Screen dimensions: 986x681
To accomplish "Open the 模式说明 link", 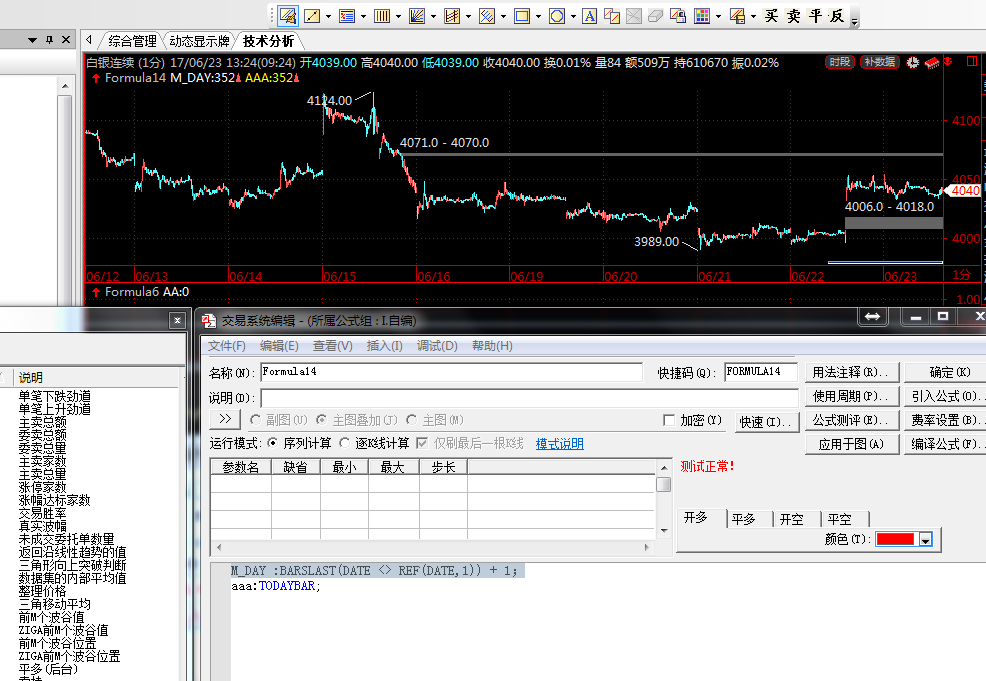I will click(x=560, y=444).
